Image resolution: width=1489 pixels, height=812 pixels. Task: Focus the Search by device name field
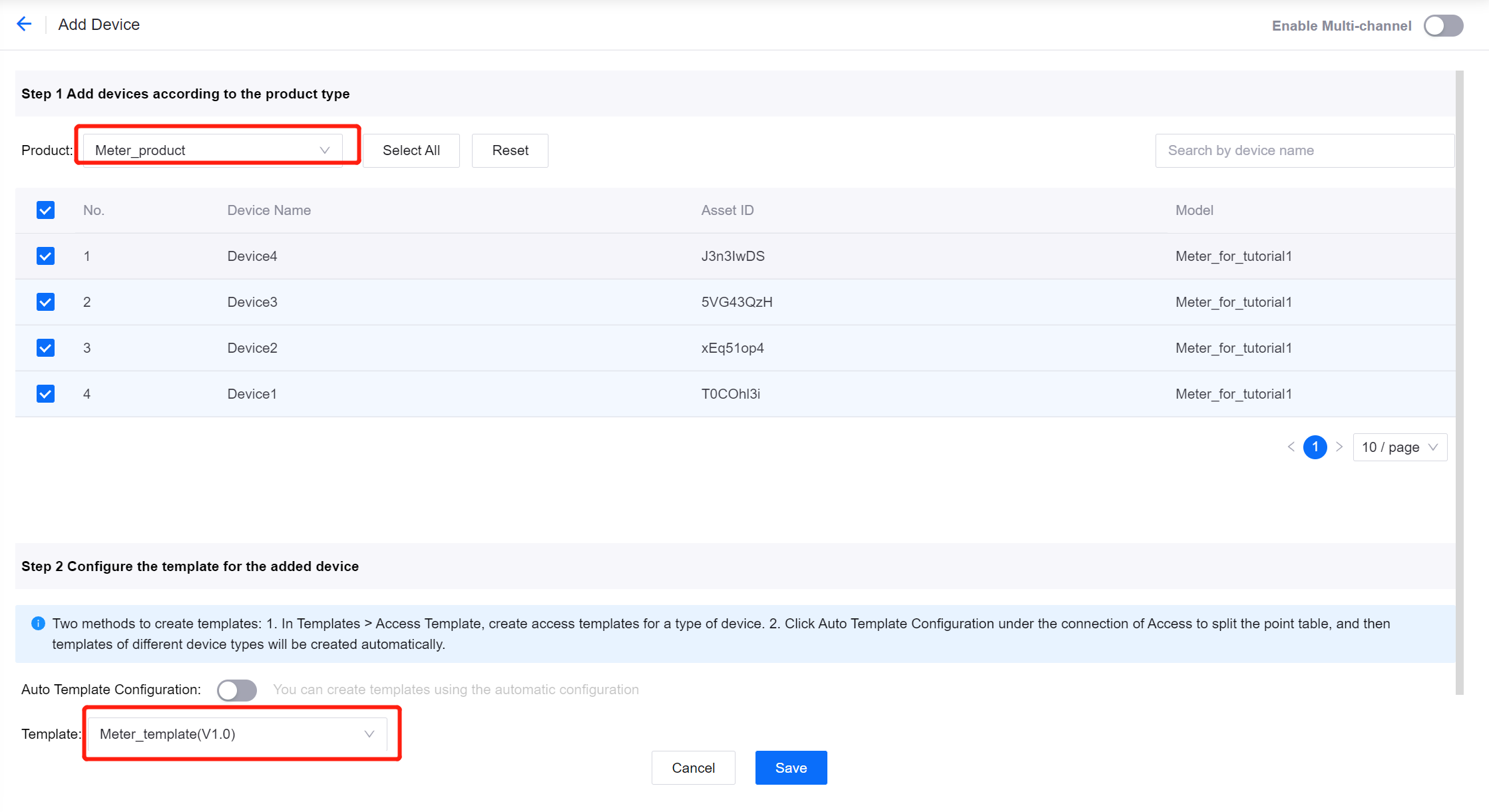[1305, 150]
